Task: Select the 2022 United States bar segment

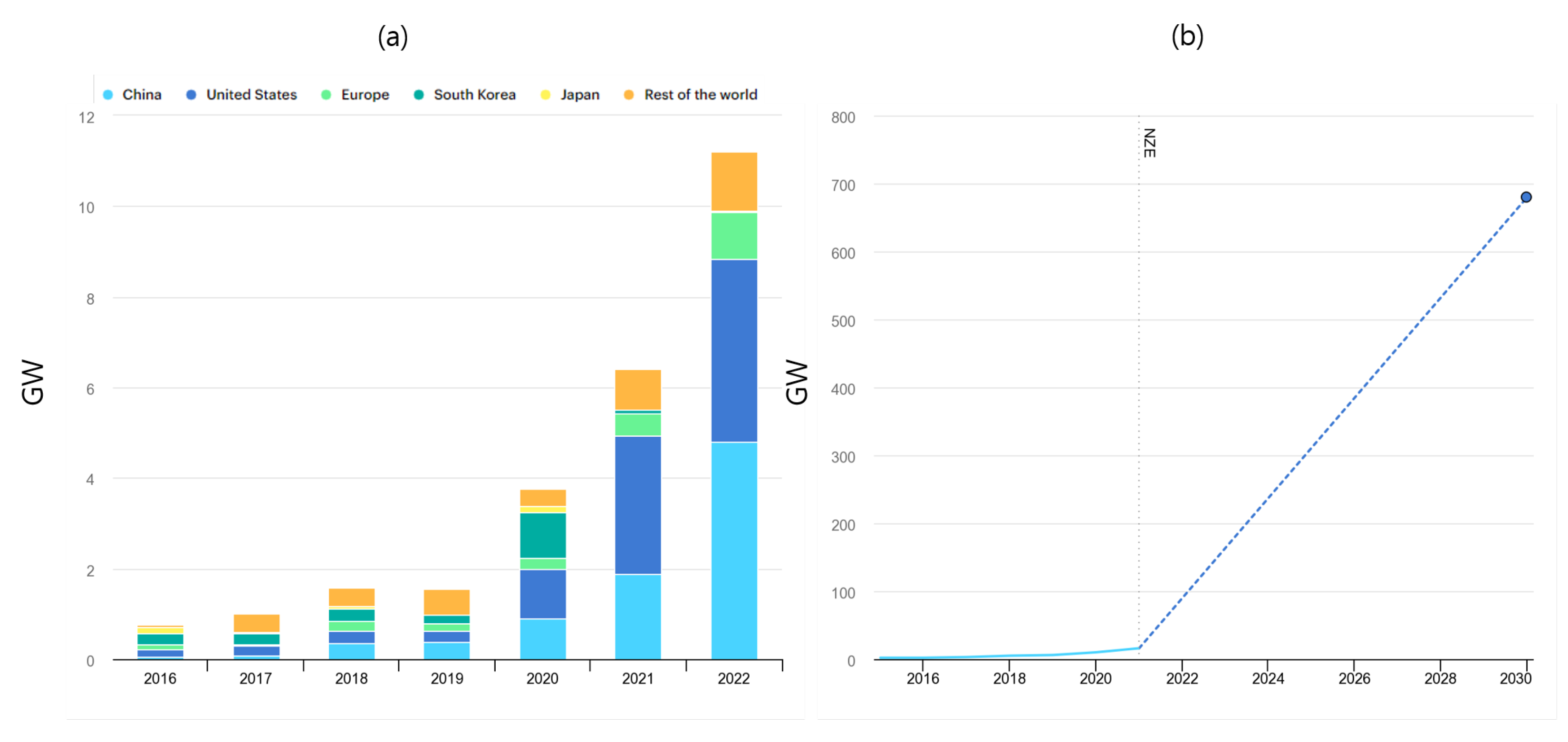Action: [734, 351]
